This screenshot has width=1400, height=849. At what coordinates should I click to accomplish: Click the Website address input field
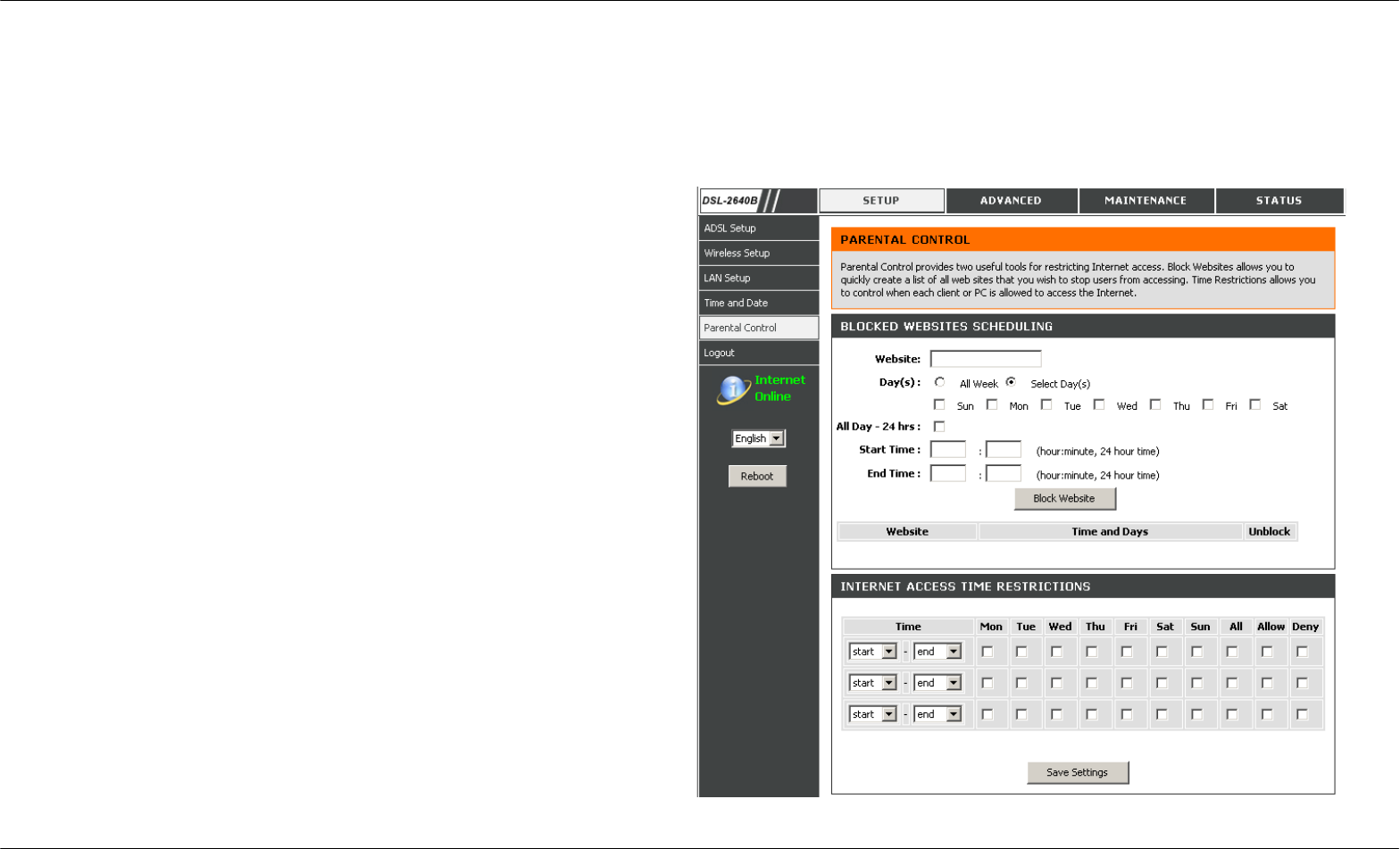click(x=986, y=359)
